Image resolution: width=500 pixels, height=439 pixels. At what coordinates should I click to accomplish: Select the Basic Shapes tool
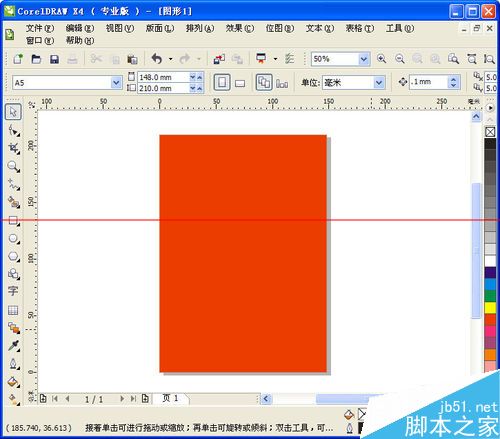click(x=13, y=274)
